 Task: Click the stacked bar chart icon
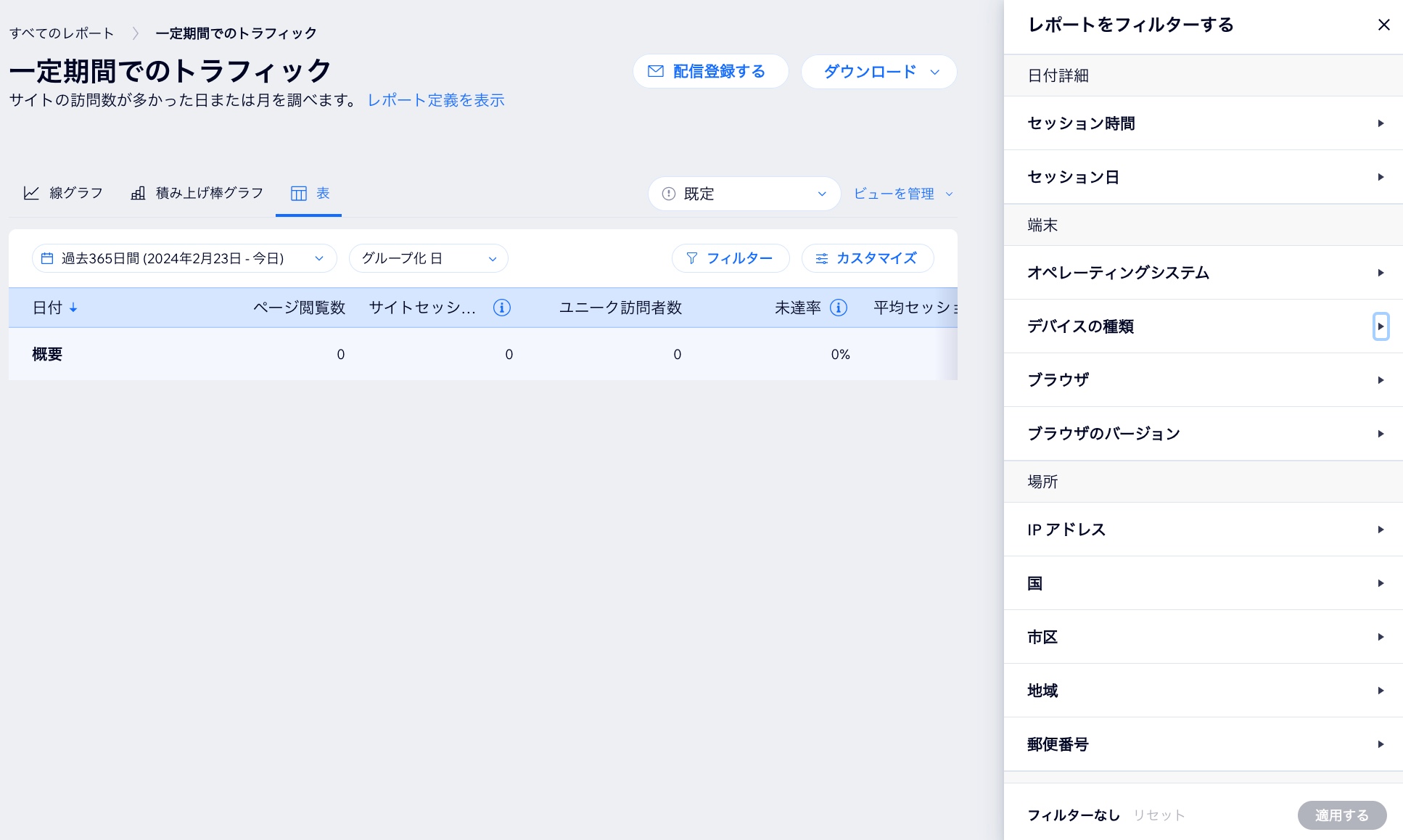[x=138, y=193]
